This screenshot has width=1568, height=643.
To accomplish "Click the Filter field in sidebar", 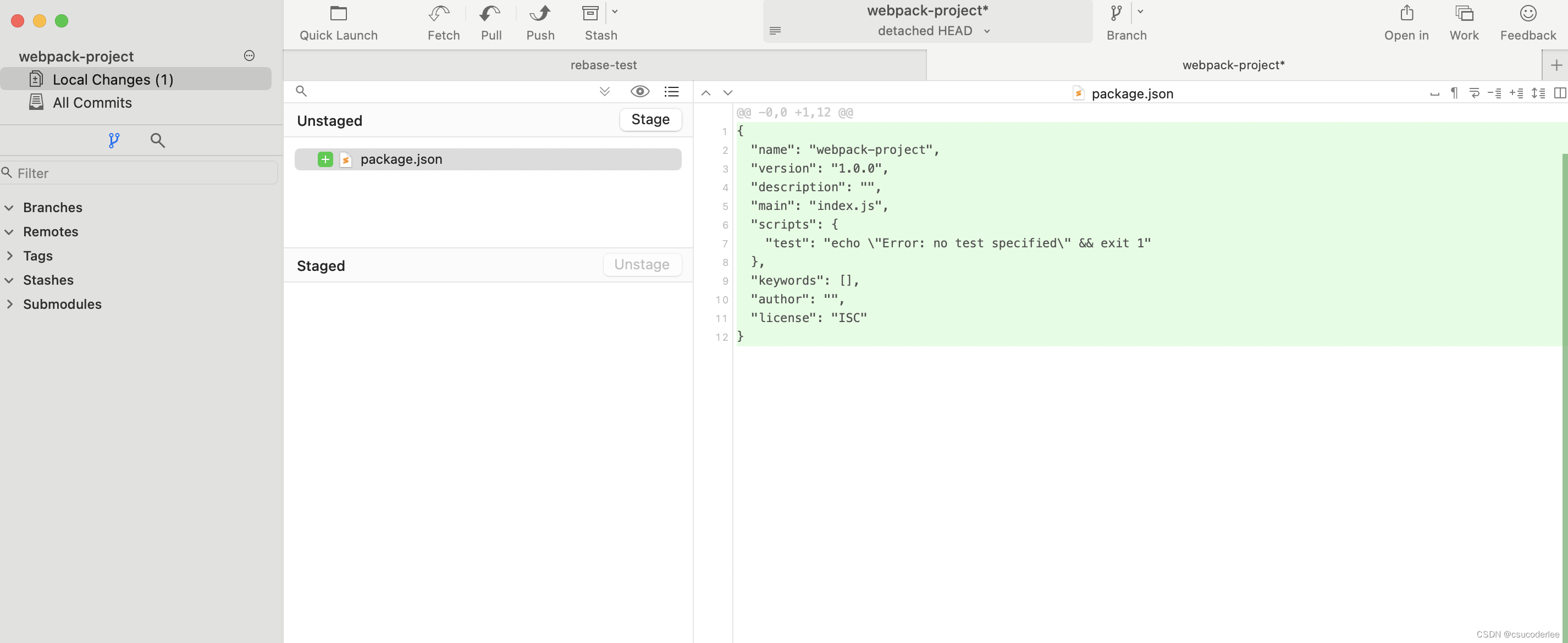I will 140,172.
